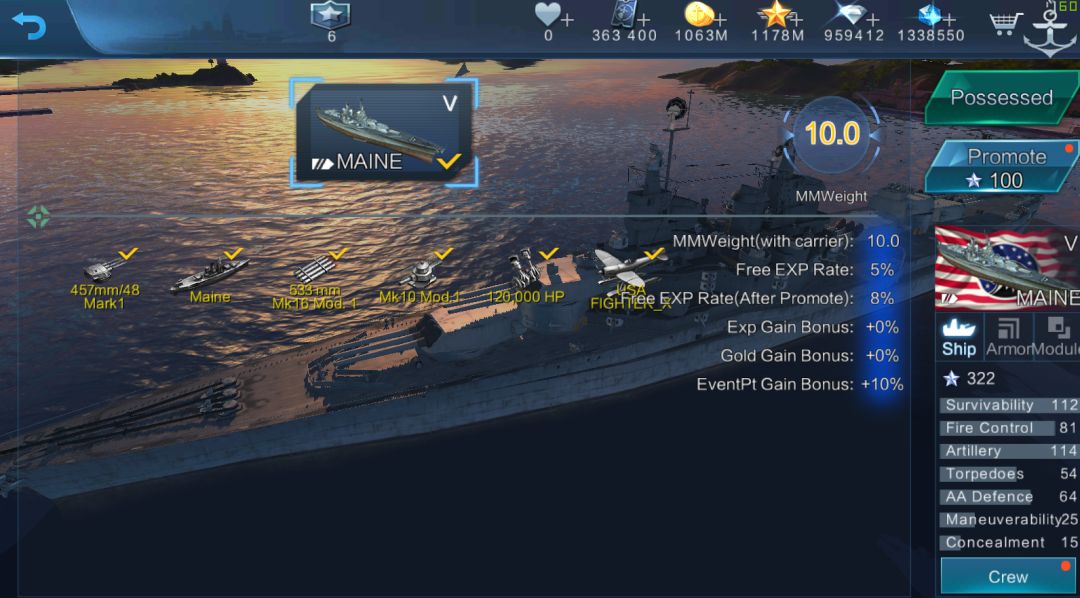Choose the Mk10 Mod.1 turret module
This screenshot has width=1080, height=598.
click(x=419, y=280)
